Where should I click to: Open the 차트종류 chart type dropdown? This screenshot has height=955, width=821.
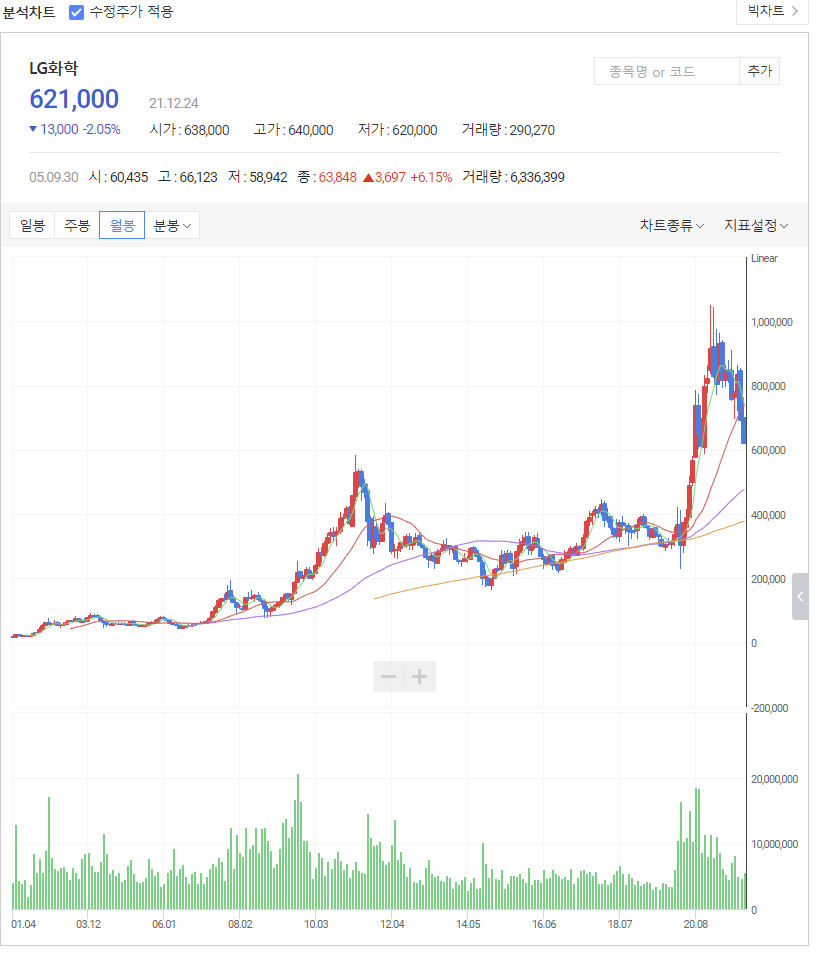click(x=672, y=225)
